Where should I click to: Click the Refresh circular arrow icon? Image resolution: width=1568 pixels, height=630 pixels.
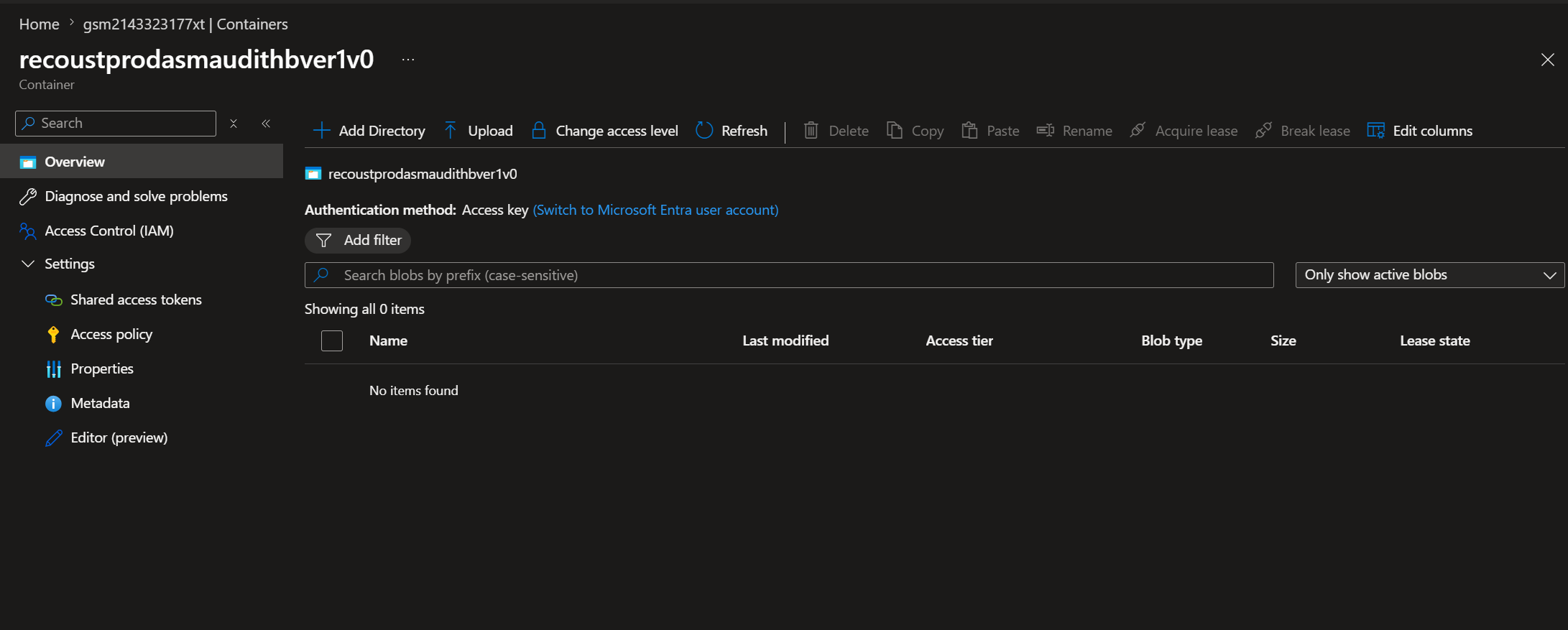704,131
